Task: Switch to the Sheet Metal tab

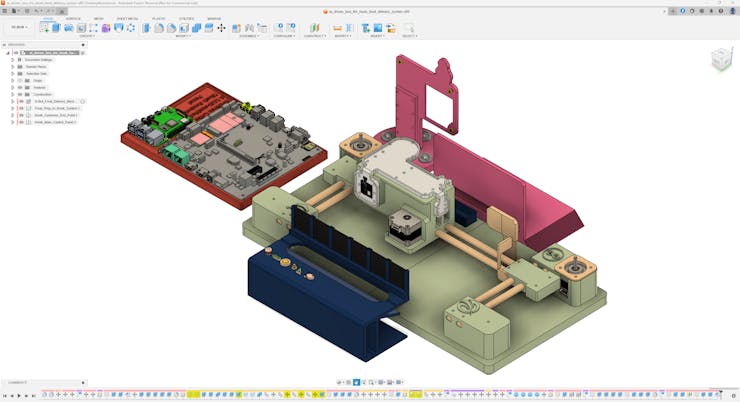Action: pos(127,18)
